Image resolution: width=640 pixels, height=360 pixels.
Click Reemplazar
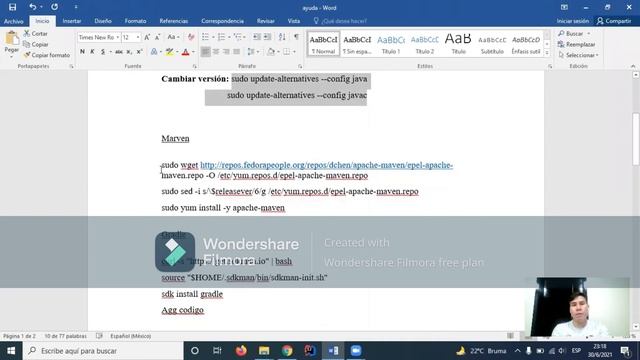tap(576, 44)
